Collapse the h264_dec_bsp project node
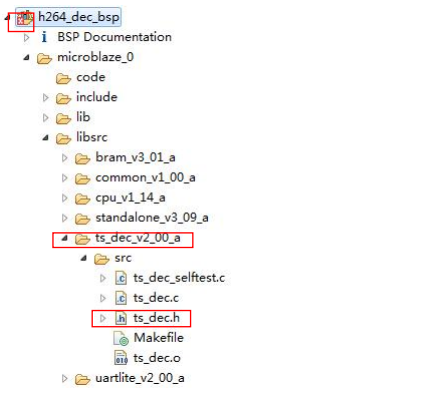 point(7,17)
